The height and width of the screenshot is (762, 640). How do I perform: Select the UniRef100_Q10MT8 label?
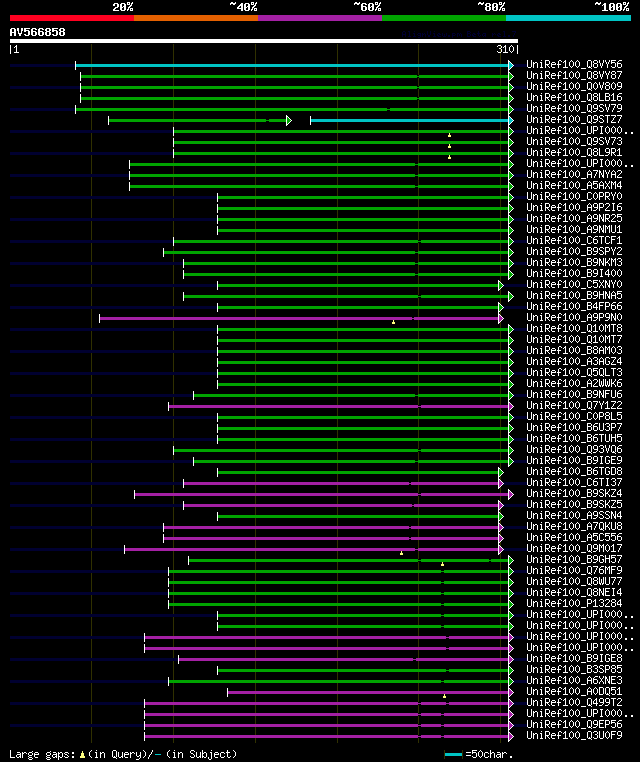point(574,329)
